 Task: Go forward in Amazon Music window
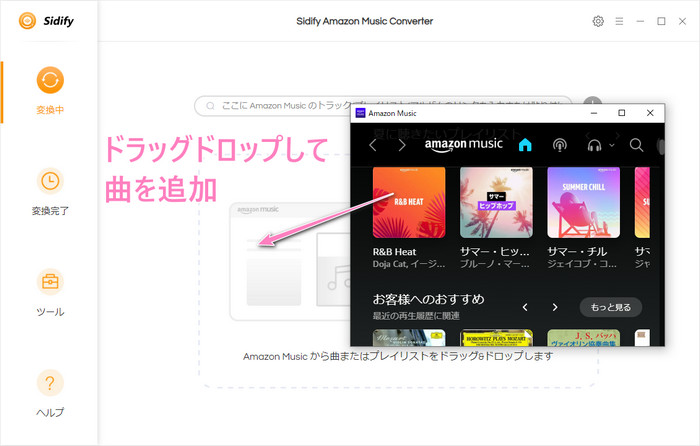402,145
